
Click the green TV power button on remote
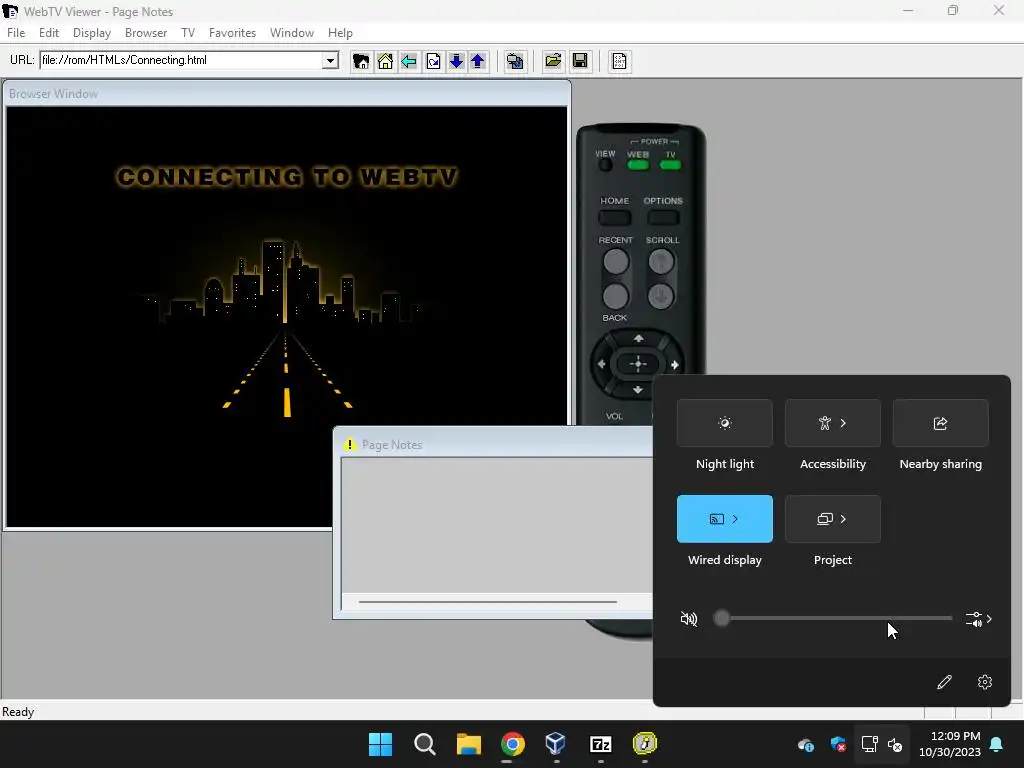tap(671, 165)
